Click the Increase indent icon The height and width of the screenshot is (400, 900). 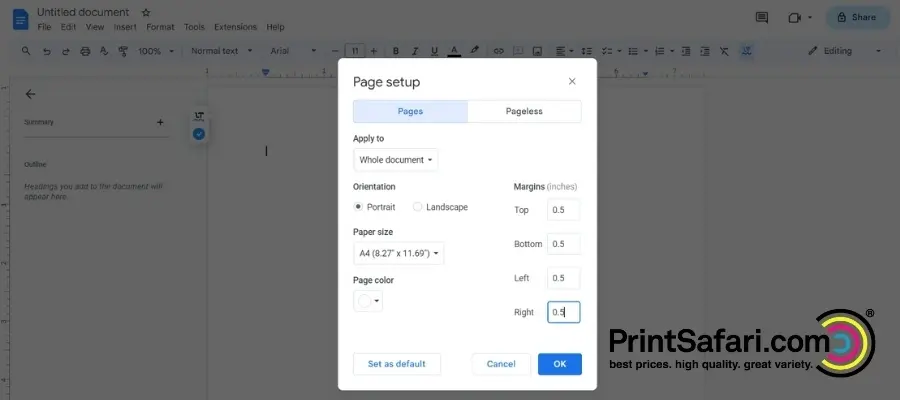coord(705,51)
